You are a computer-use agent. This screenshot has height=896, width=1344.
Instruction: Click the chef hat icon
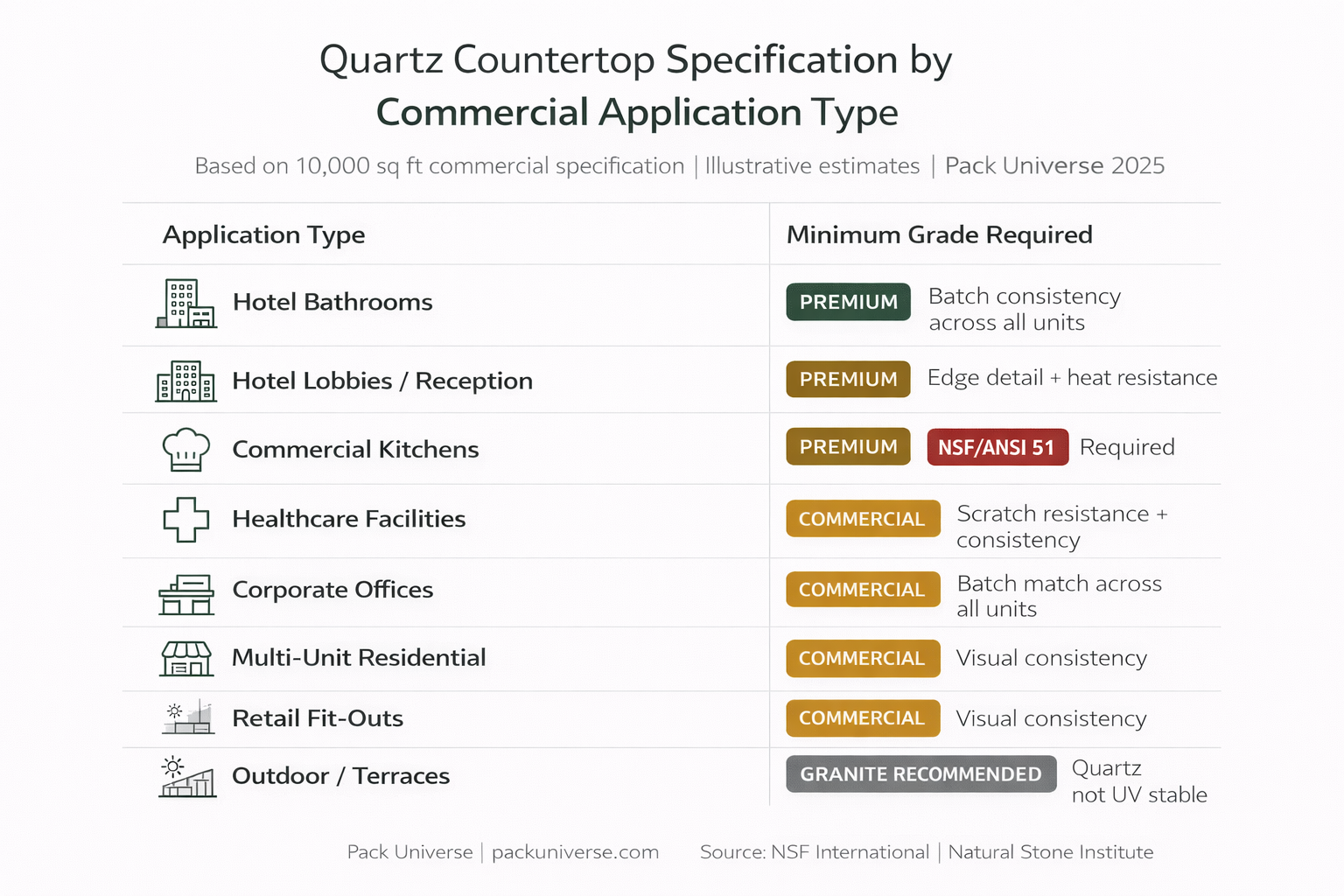tap(186, 450)
